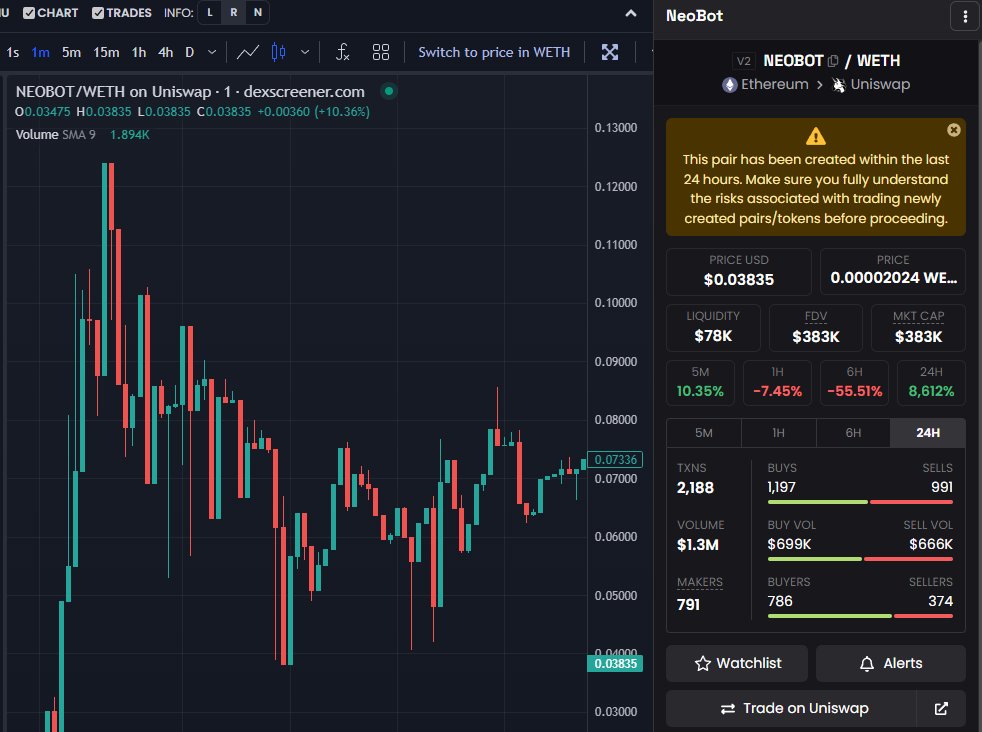Copy the NEOBOT token address icon
Viewport: 982px width, 732px height.
pyautogui.click(x=833, y=61)
